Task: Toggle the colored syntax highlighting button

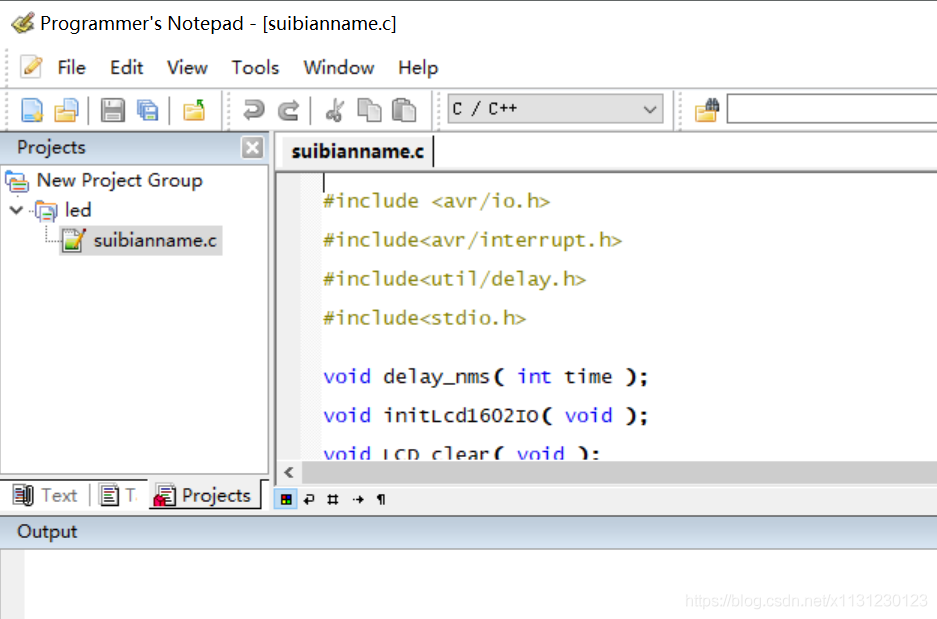Action: (286, 499)
